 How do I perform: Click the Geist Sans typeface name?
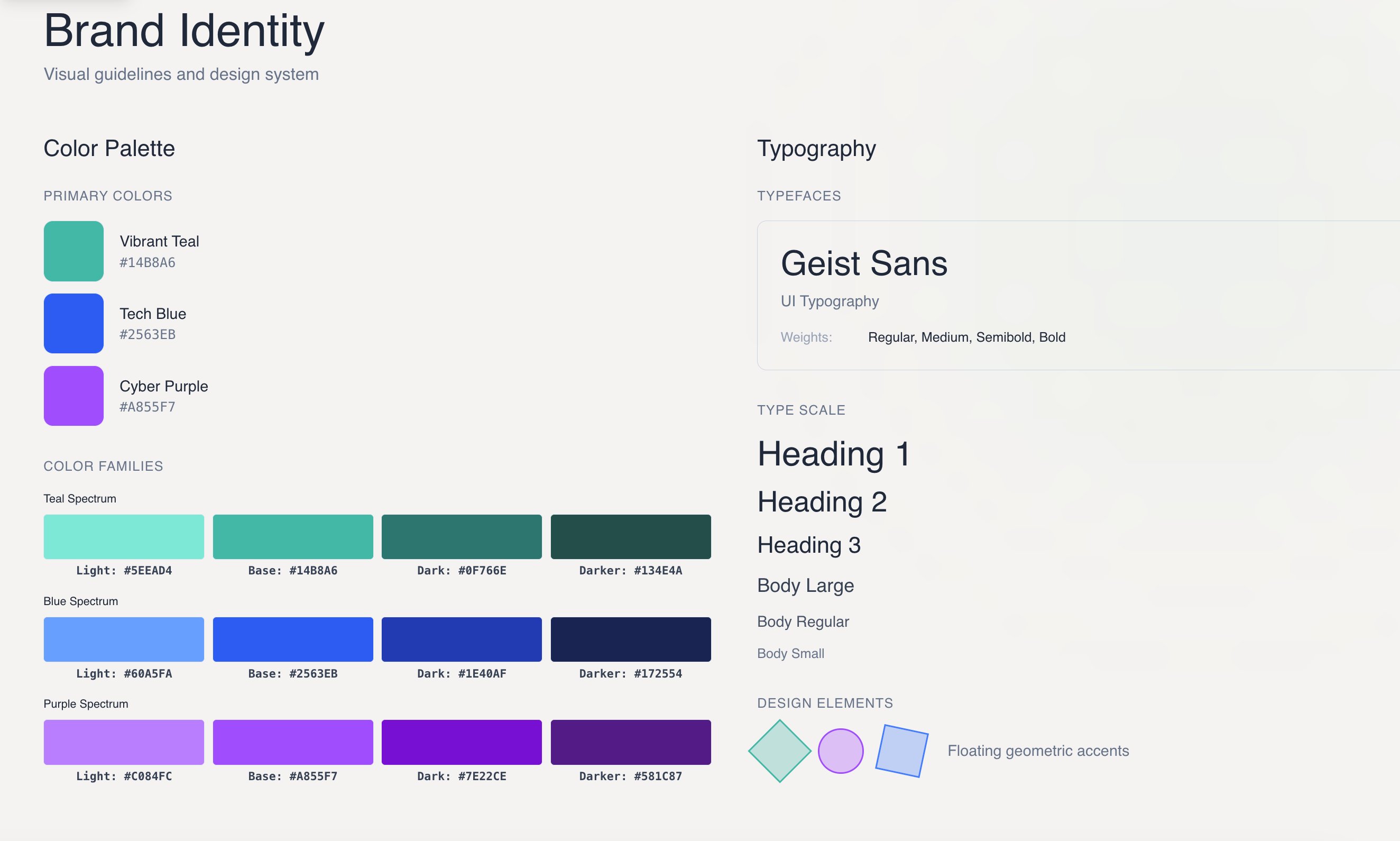click(864, 263)
